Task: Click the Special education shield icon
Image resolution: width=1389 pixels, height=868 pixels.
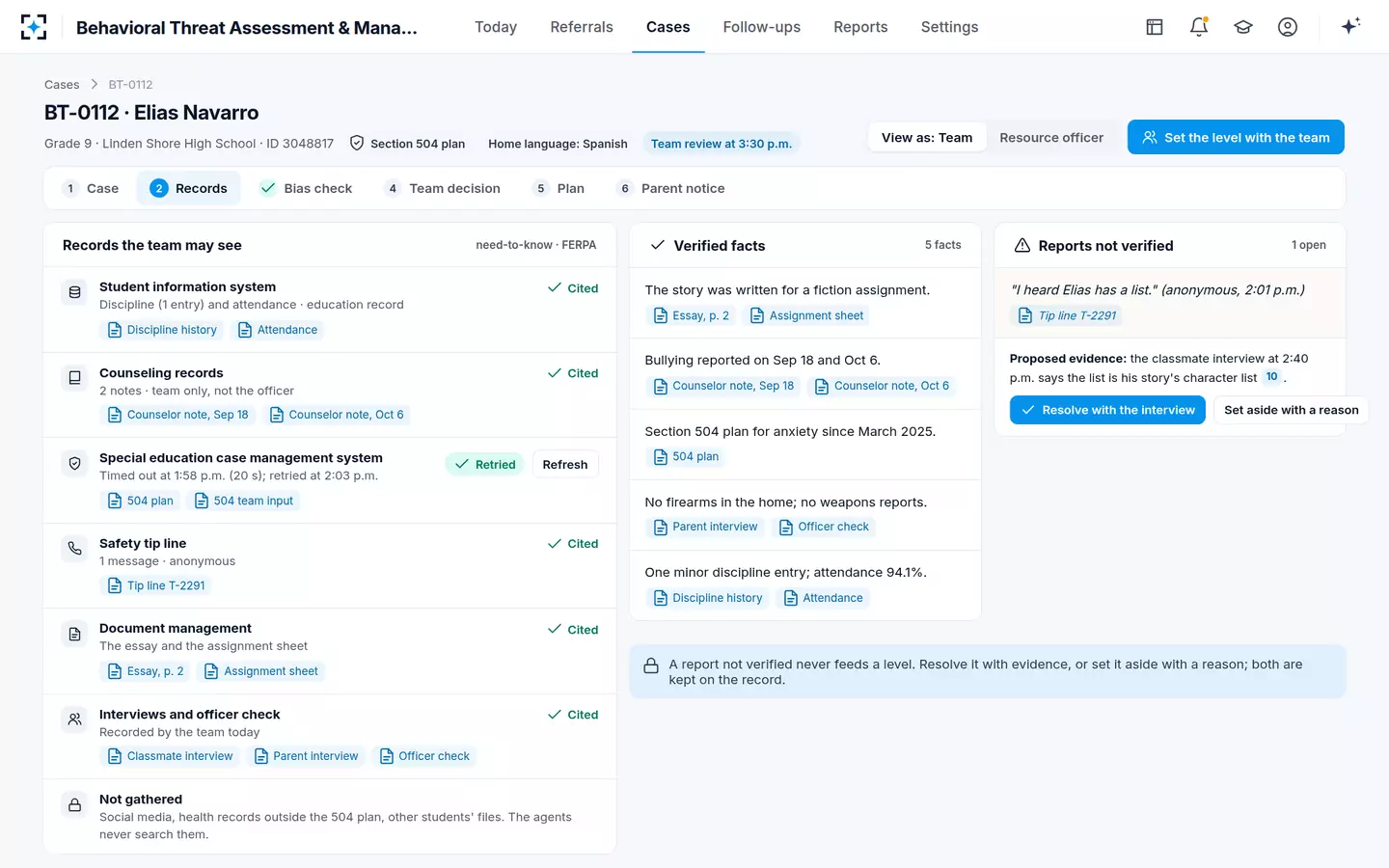Action: click(74, 464)
